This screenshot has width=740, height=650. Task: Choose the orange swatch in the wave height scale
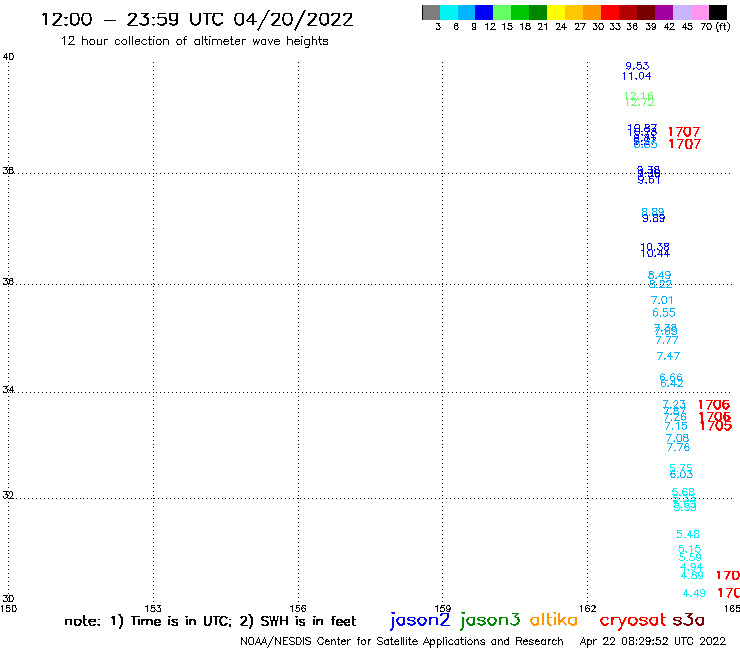pyautogui.click(x=592, y=12)
